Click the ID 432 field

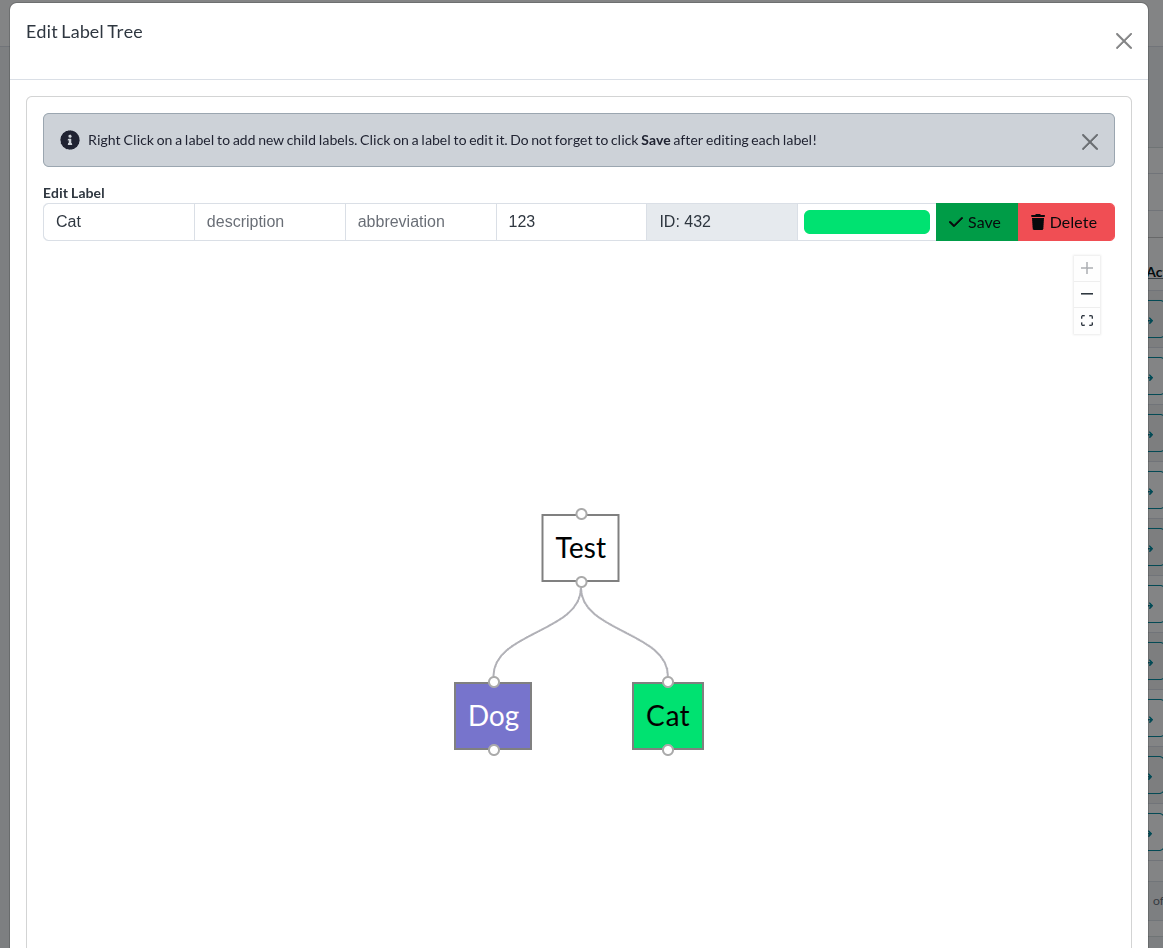coord(721,221)
